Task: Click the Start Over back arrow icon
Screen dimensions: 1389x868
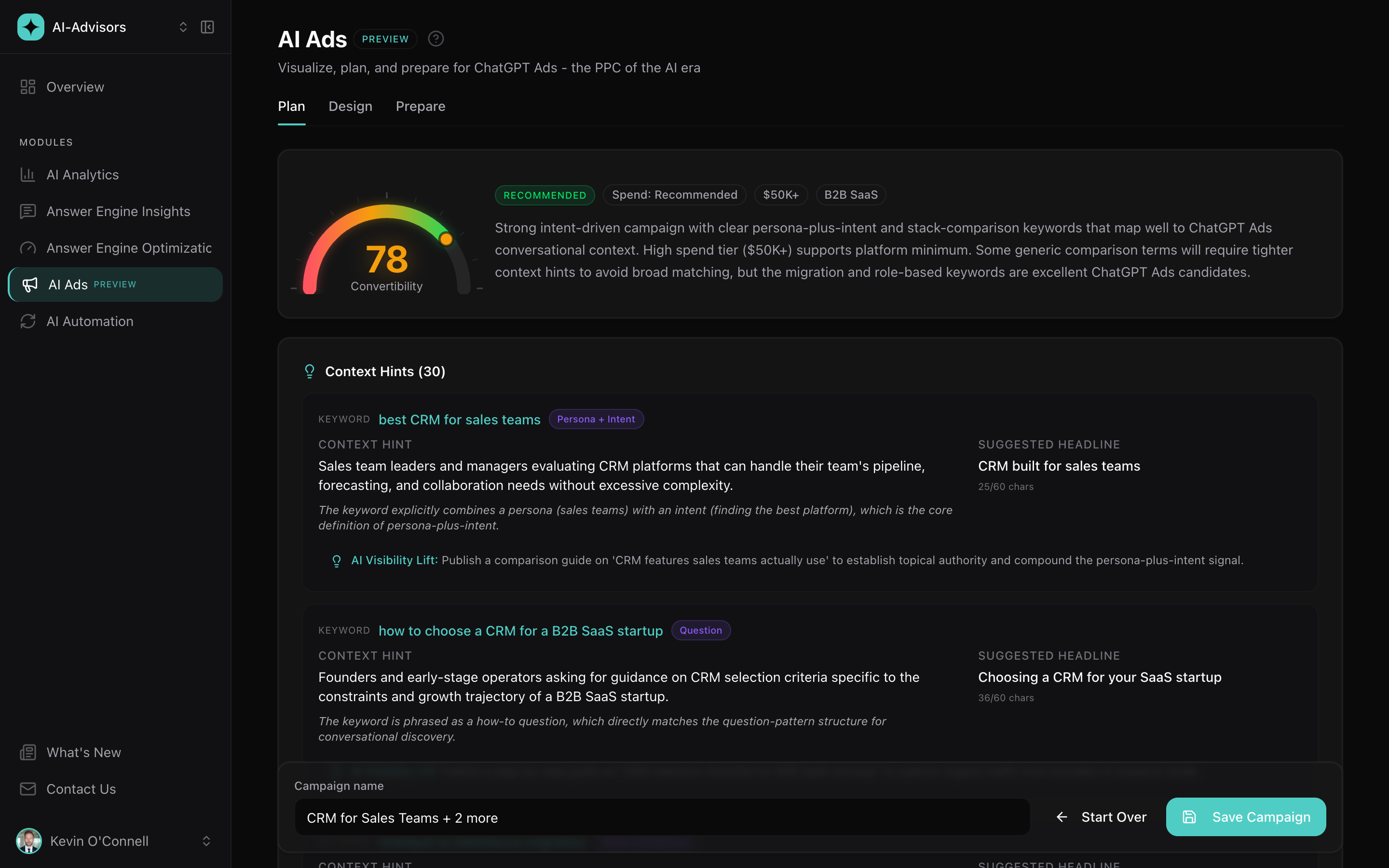Action: 1062,817
